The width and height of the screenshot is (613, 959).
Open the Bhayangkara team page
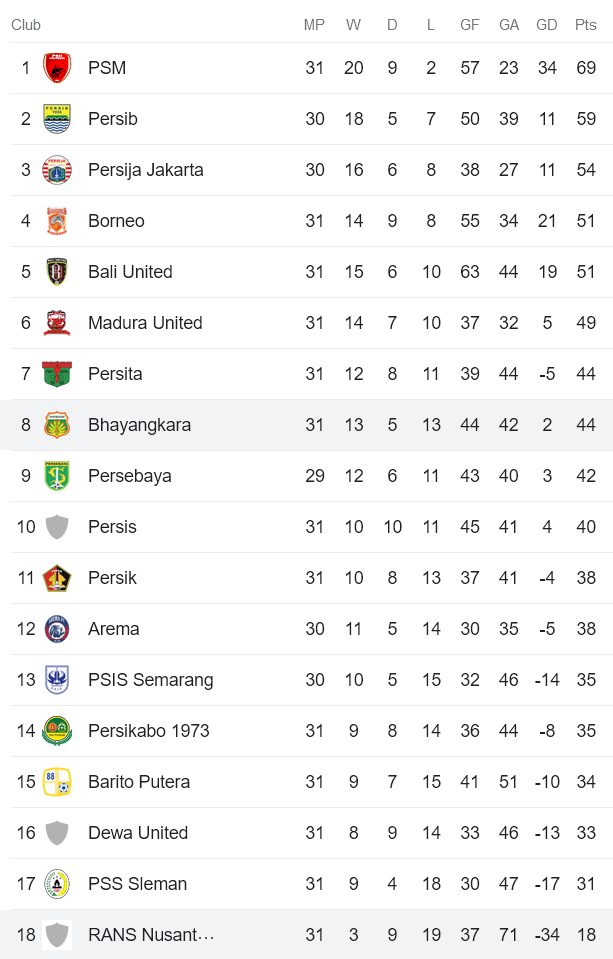coord(139,425)
